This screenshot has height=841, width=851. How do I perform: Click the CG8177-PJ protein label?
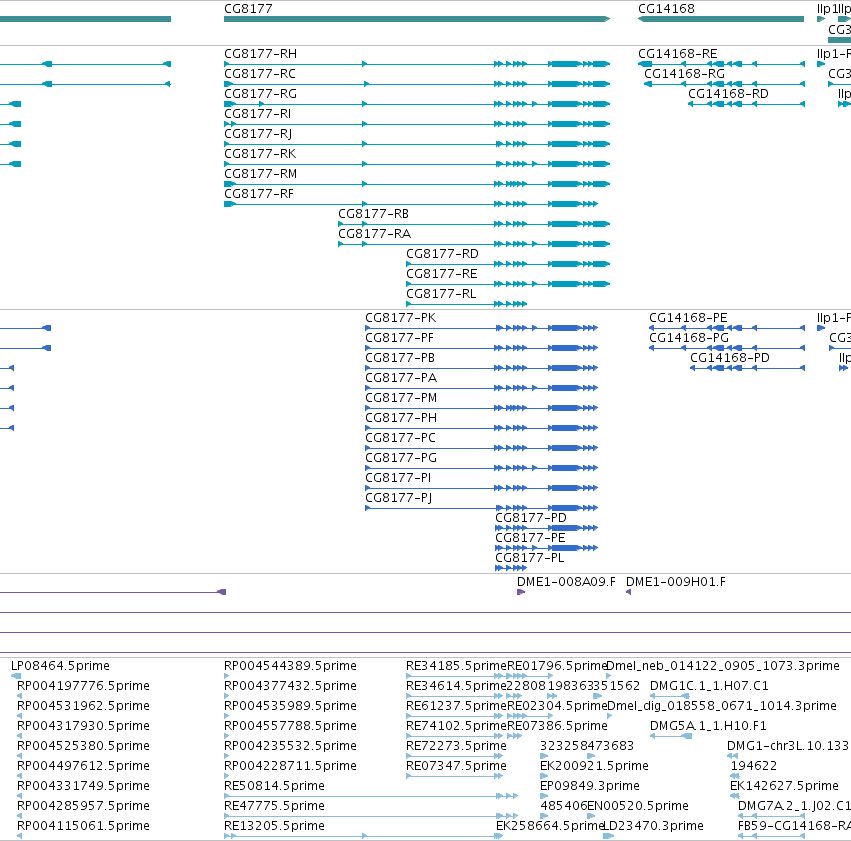pos(399,498)
